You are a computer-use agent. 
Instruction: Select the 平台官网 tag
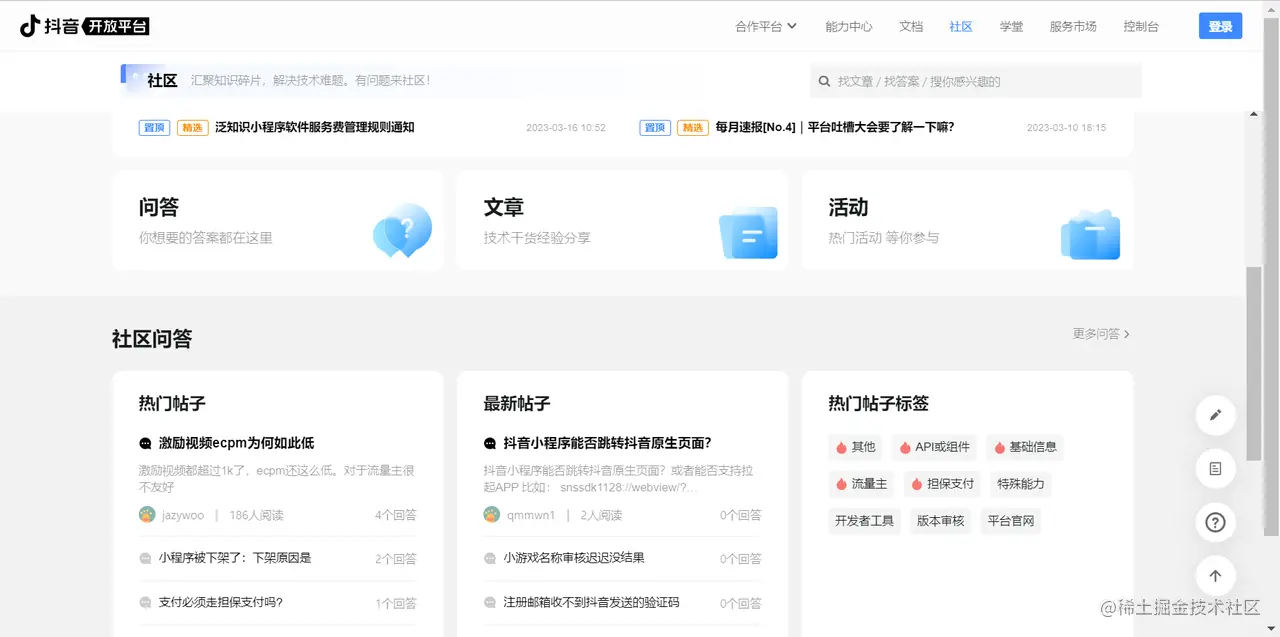coord(1011,521)
